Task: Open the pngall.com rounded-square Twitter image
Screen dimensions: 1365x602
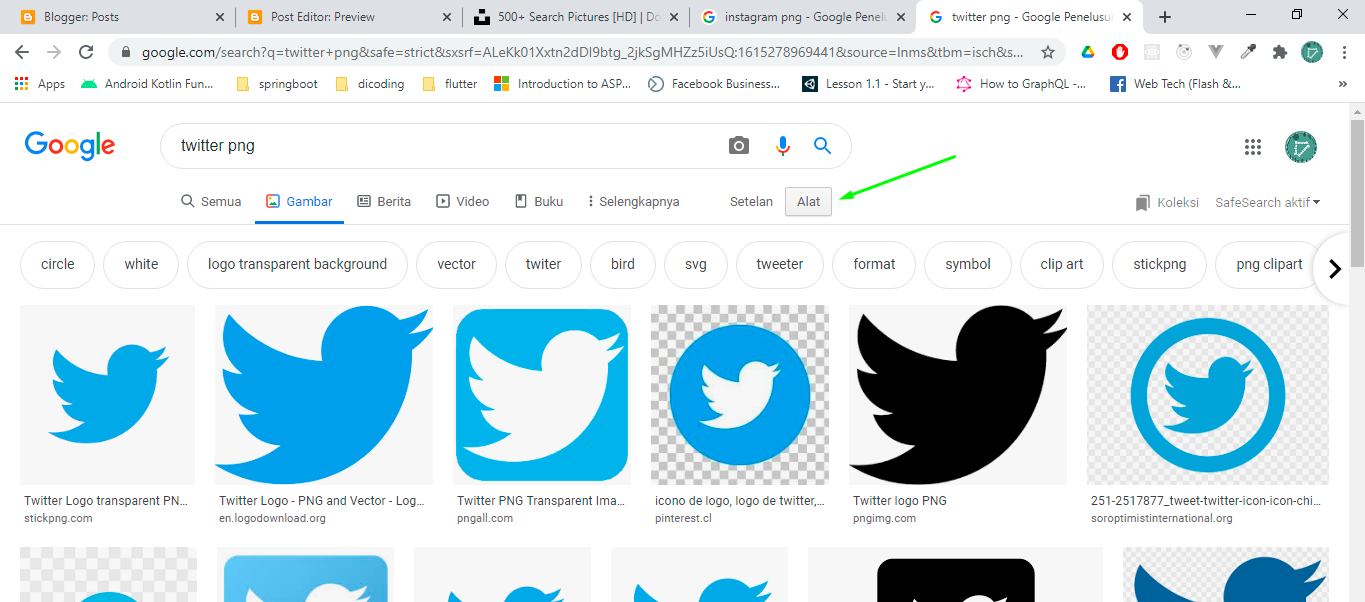Action: tap(542, 395)
